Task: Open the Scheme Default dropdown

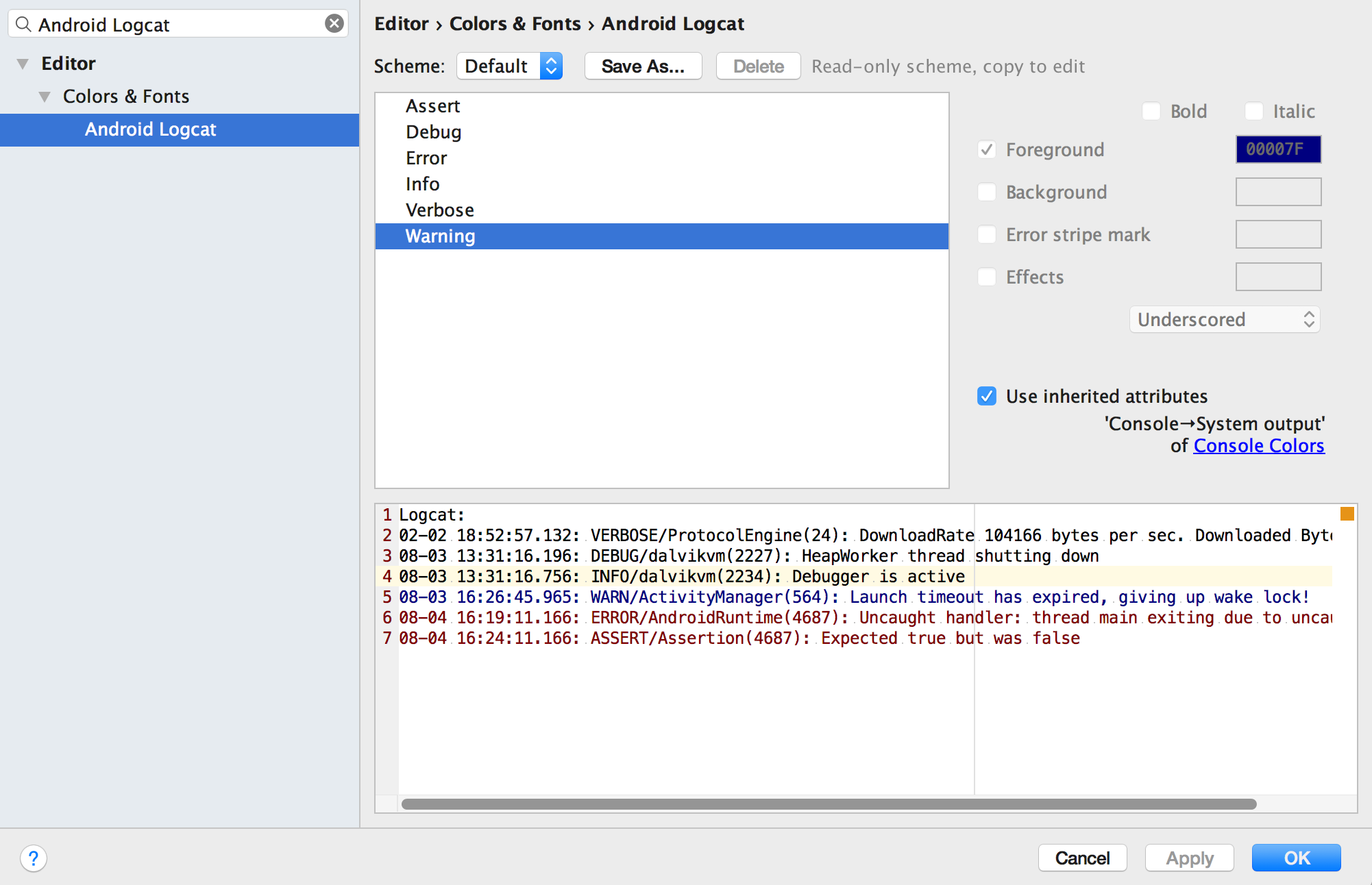Action: [509, 66]
